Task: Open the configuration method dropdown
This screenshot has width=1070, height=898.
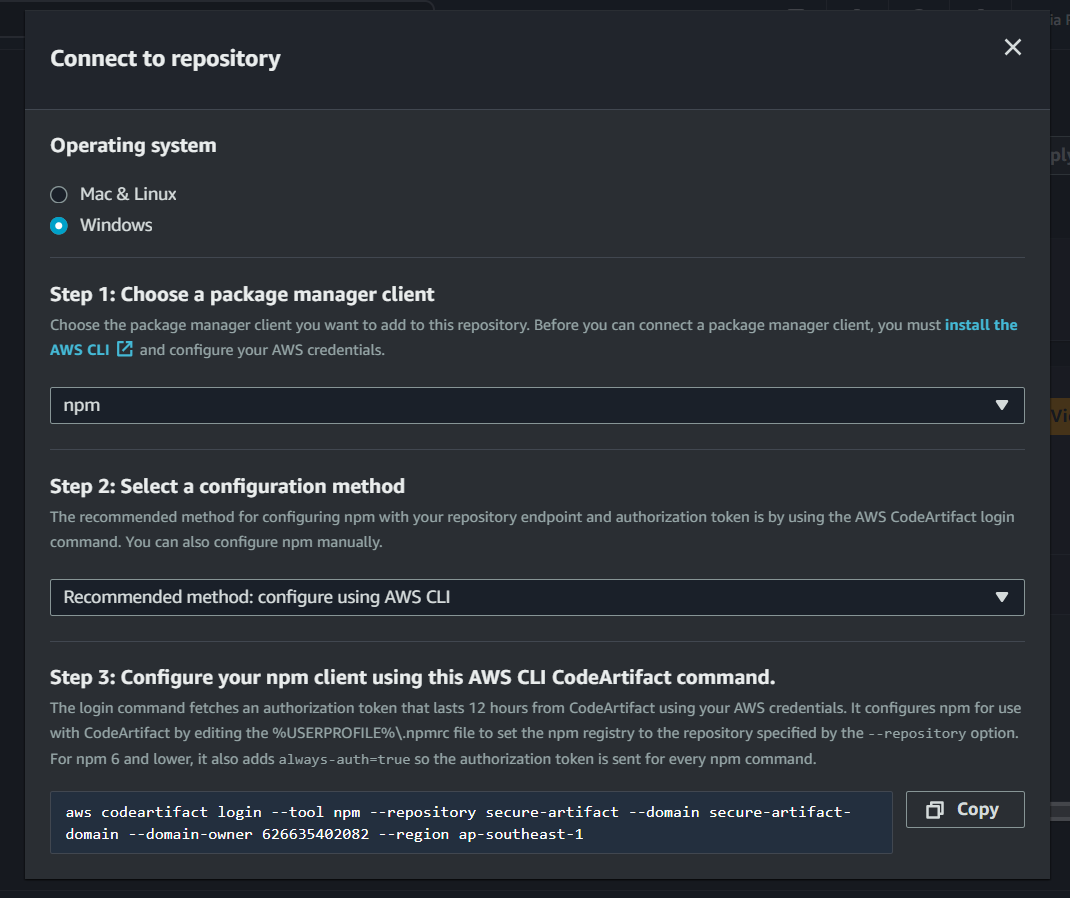Action: pos(537,597)
